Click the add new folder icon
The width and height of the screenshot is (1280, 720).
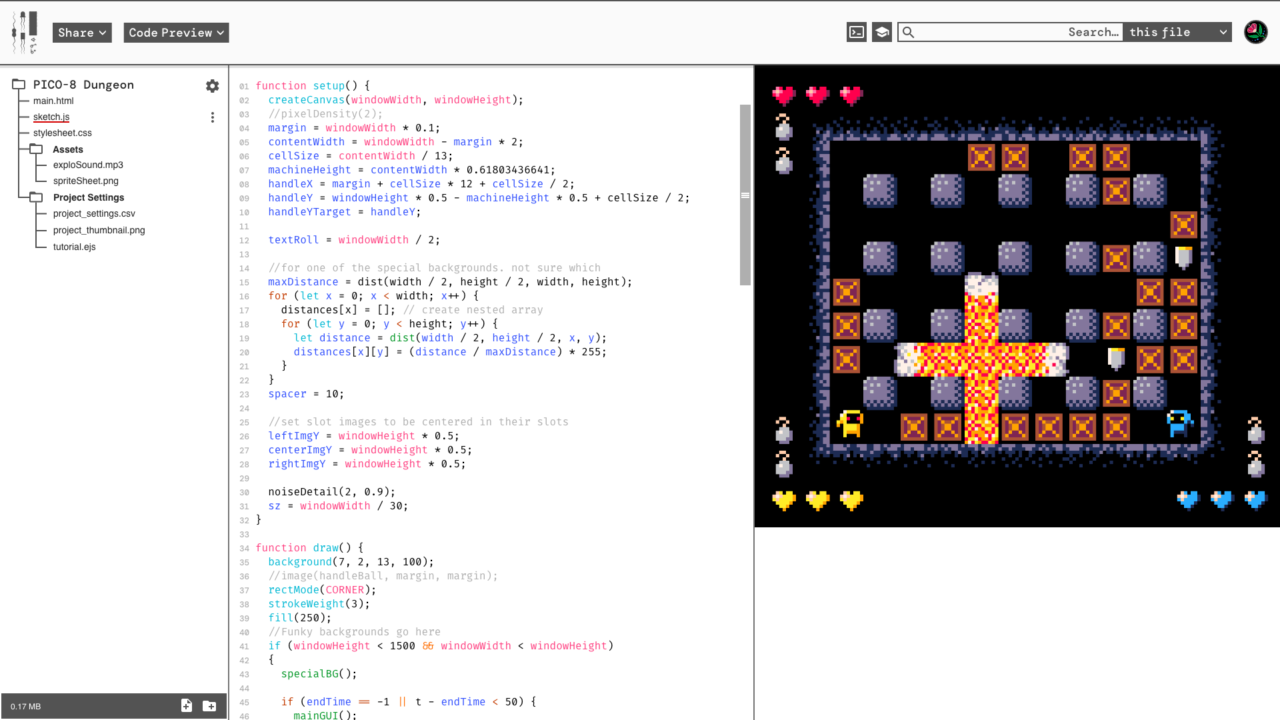click(209, 706)
